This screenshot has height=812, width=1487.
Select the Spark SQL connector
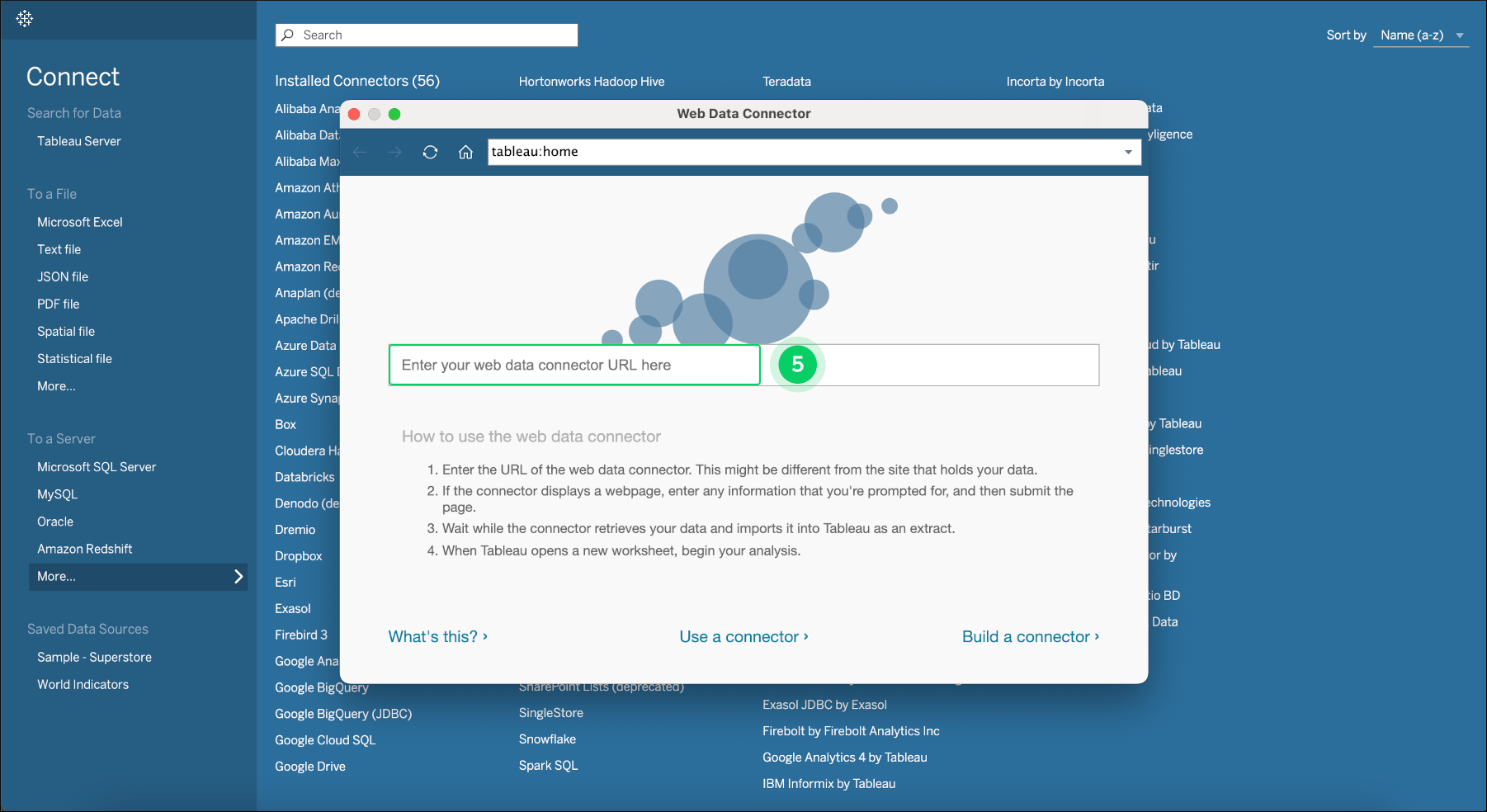(x=549, y=766)
